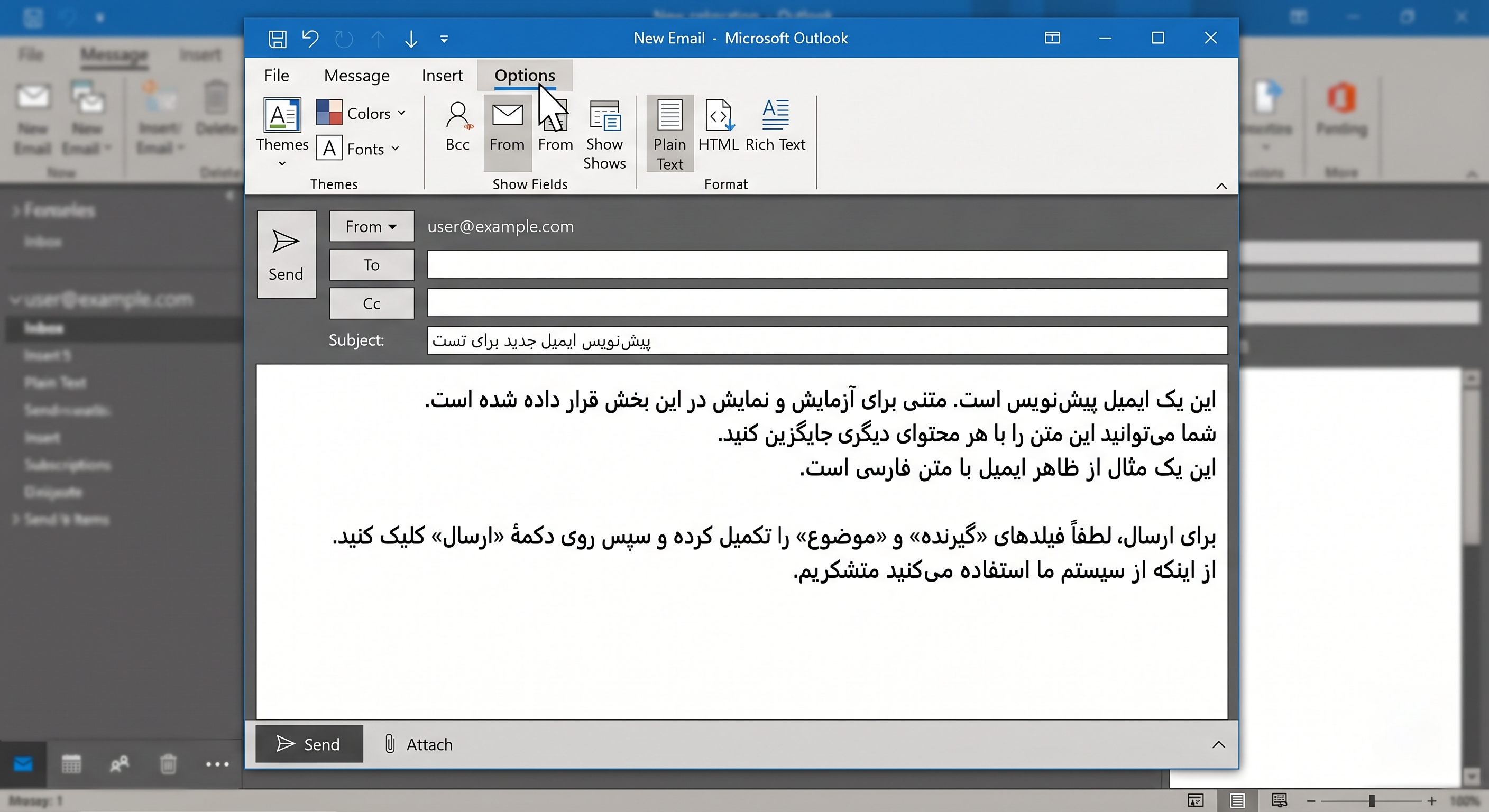
Task: Click the zoom in plus button
Action: coord(1431,800)
